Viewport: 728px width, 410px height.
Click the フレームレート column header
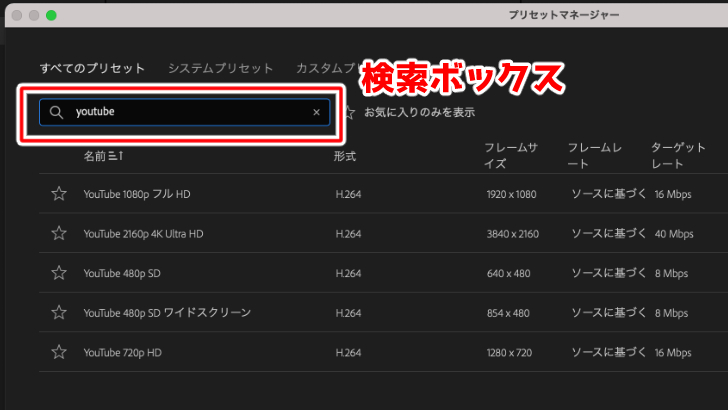point(595,156)
